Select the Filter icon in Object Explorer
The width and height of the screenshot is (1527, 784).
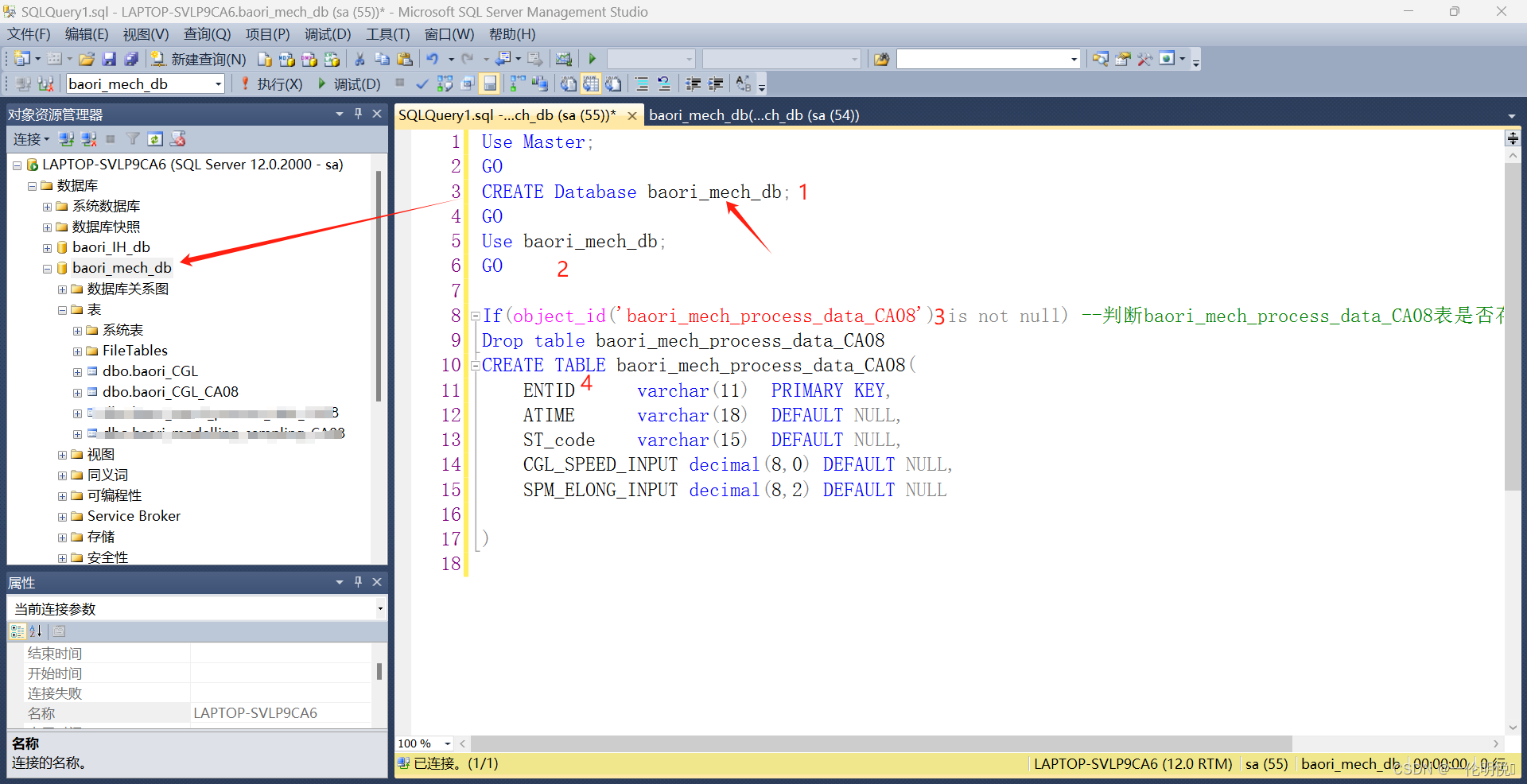132,139
